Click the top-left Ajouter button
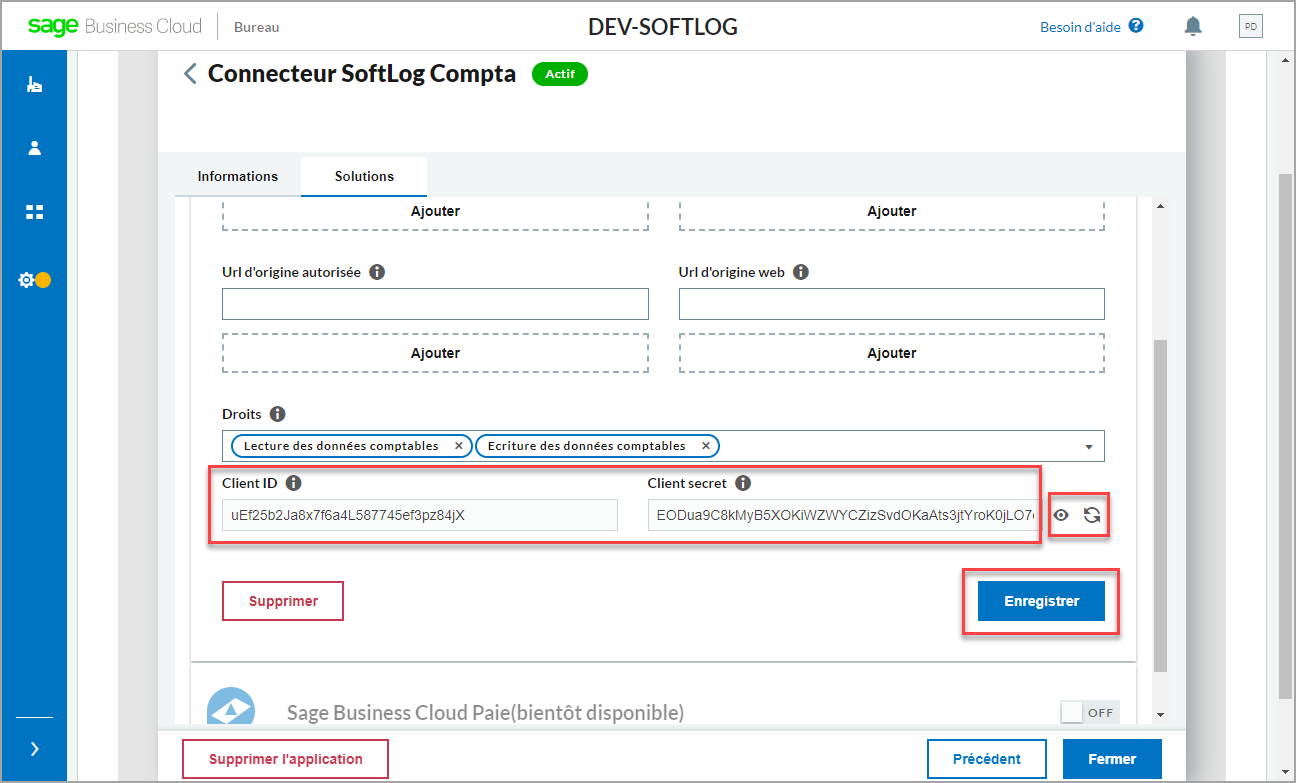This screenshot has width=1296, height=783. 435,212
